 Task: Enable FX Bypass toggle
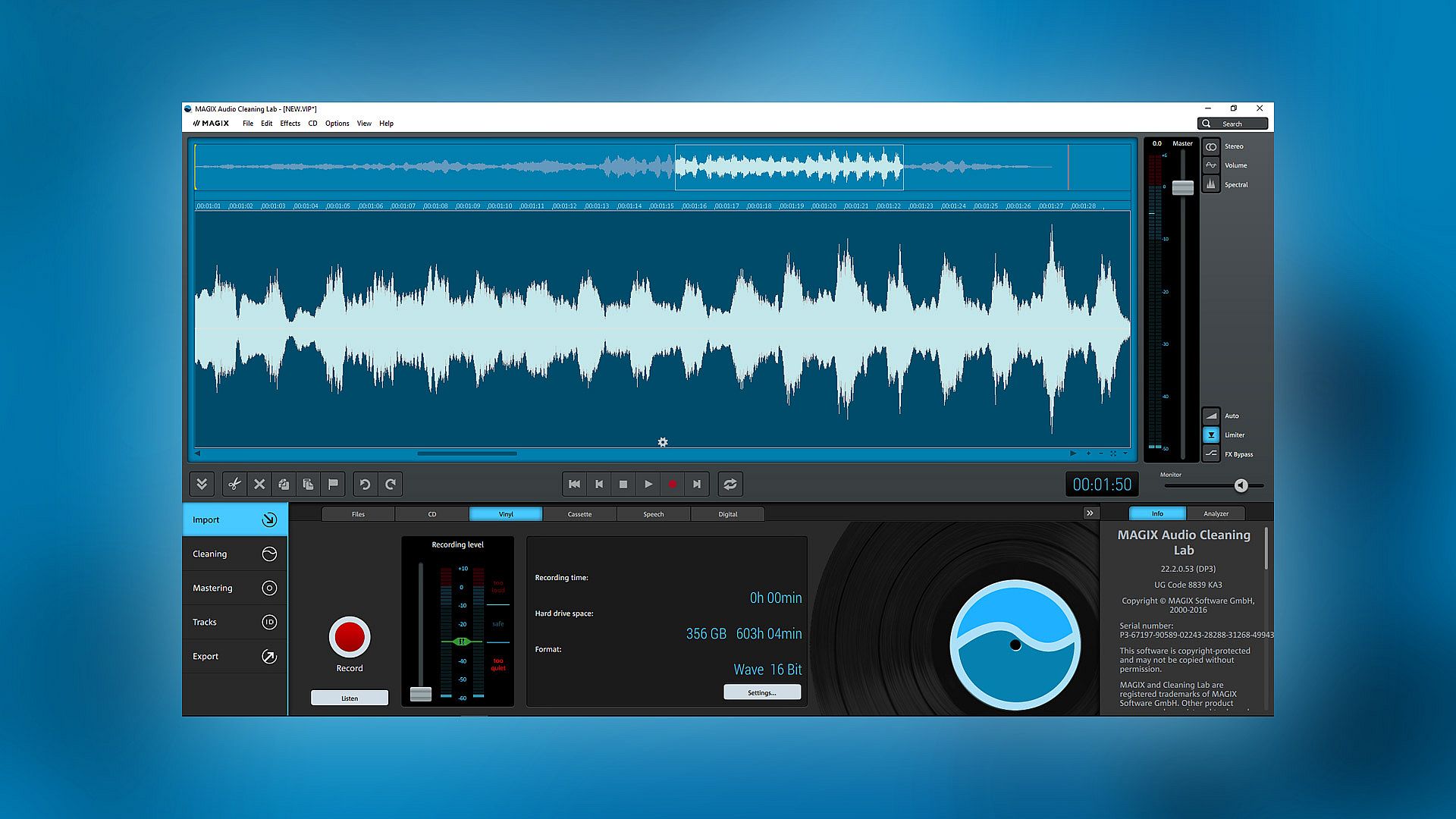(x=1211, y=454)
